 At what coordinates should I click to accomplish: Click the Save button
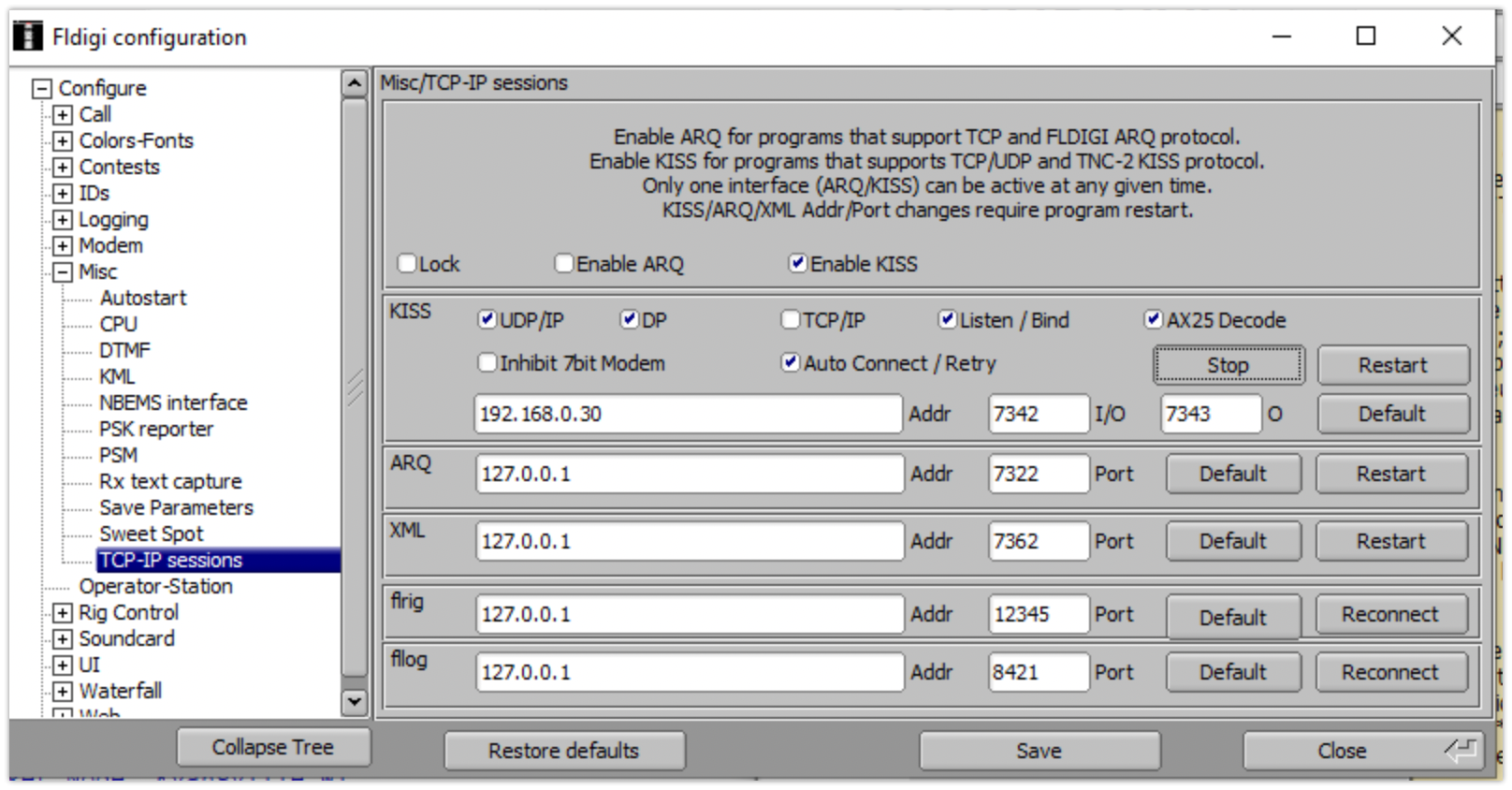[x=1039, y=751]
